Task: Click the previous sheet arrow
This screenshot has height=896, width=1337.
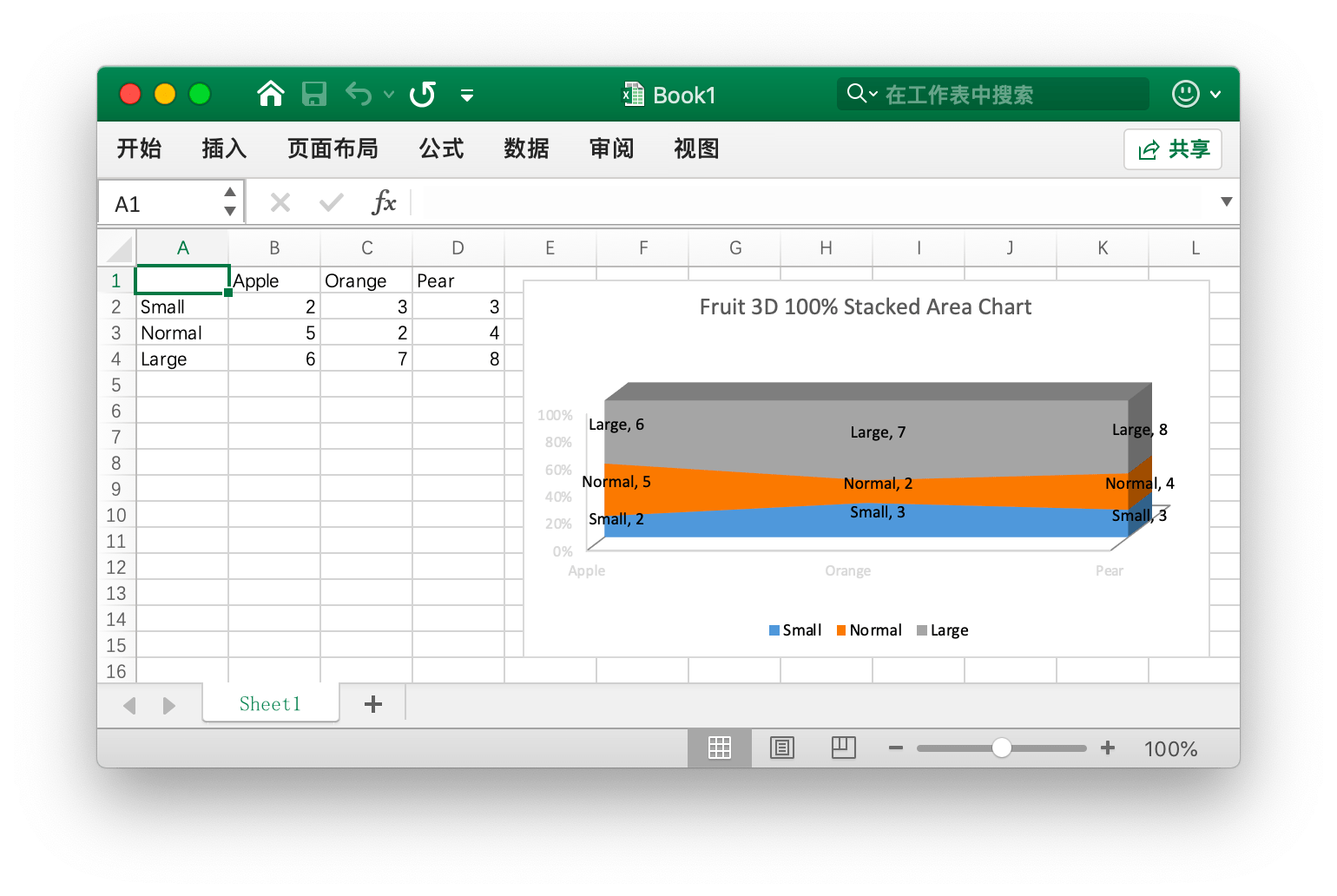Action: 130,705
